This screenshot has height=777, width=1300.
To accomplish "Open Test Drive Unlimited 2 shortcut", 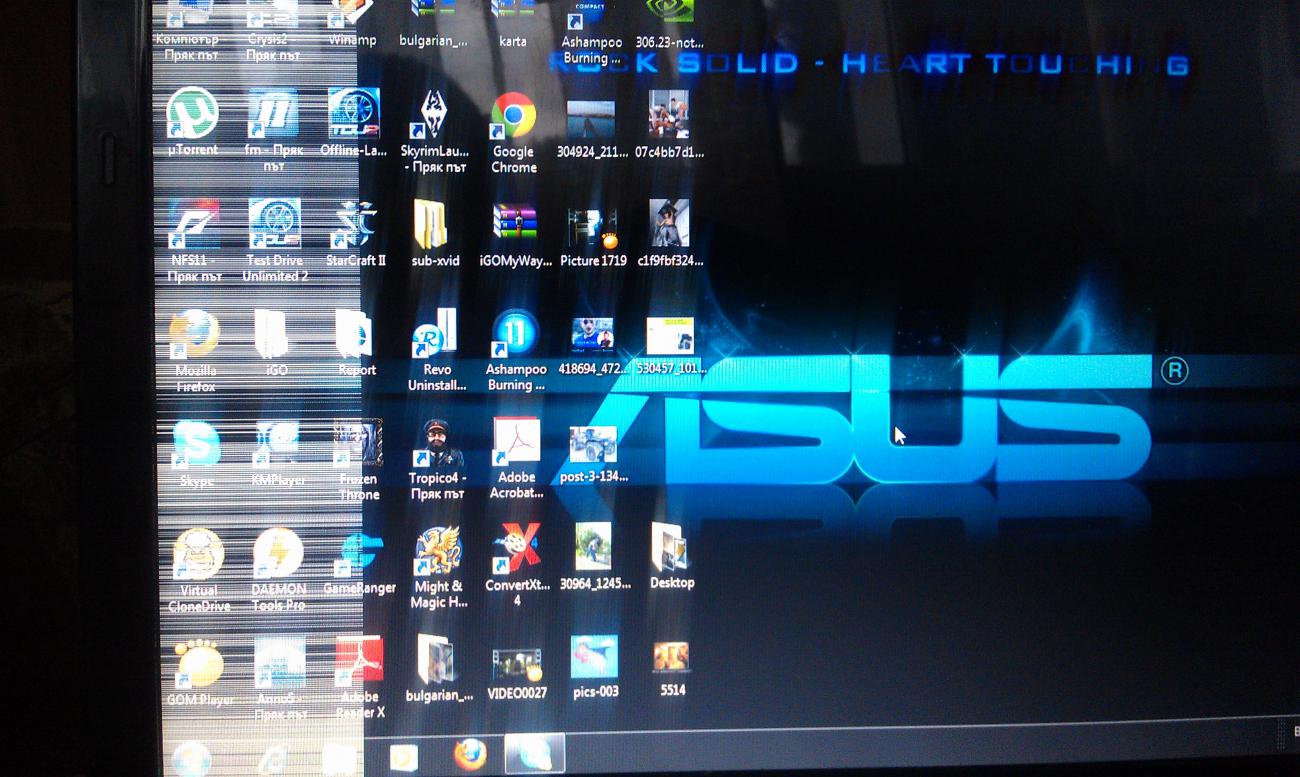I will [275, 226].
